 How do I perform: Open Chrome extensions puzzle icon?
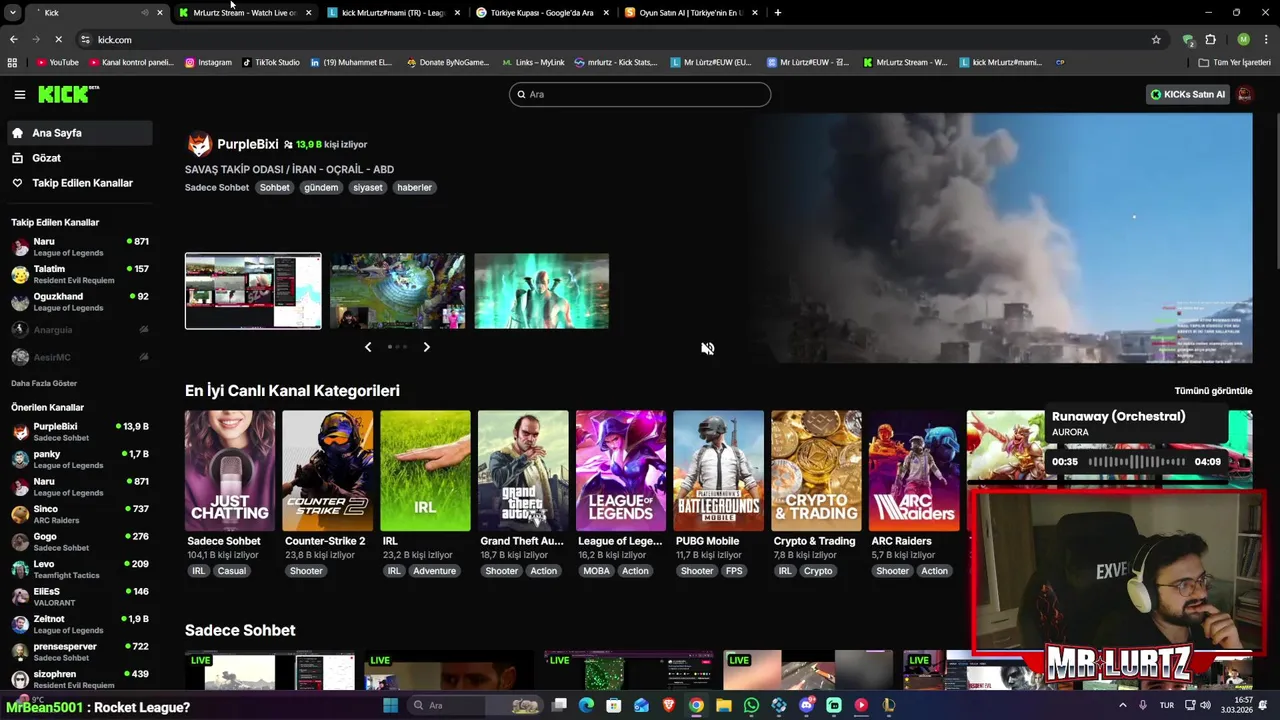tap(1210, 40)
